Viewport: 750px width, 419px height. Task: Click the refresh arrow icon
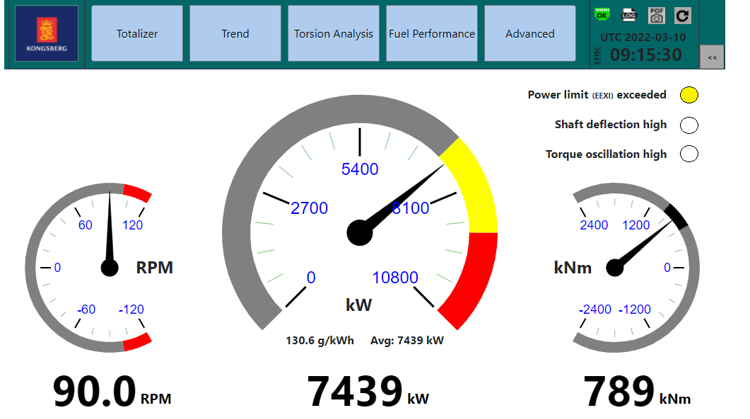pyautogui.click(x=683, y=15)
